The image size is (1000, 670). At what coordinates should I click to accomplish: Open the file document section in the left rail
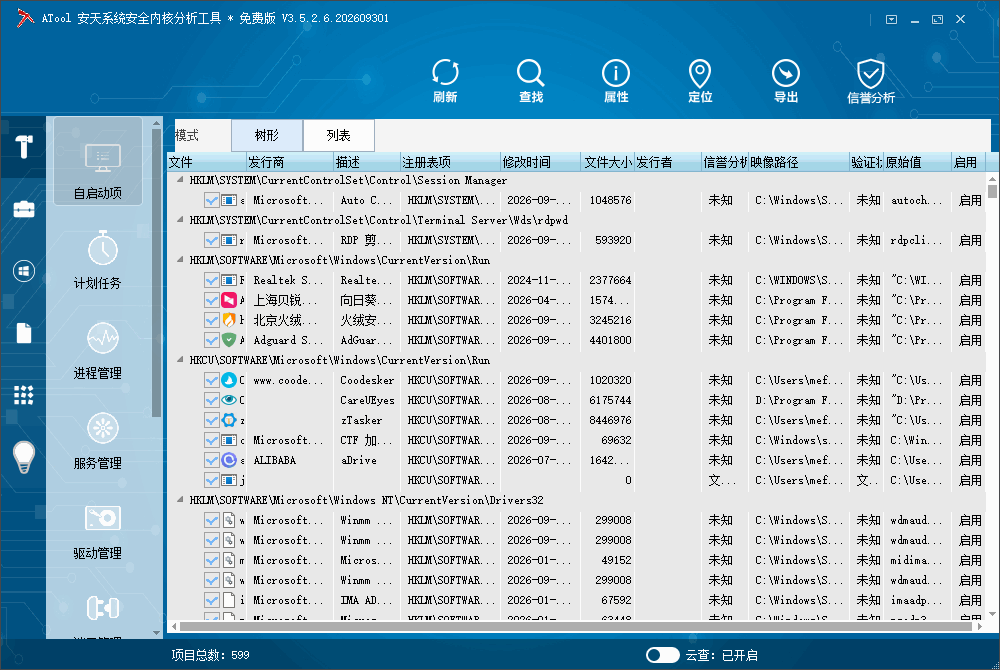(x=24, y=333)
